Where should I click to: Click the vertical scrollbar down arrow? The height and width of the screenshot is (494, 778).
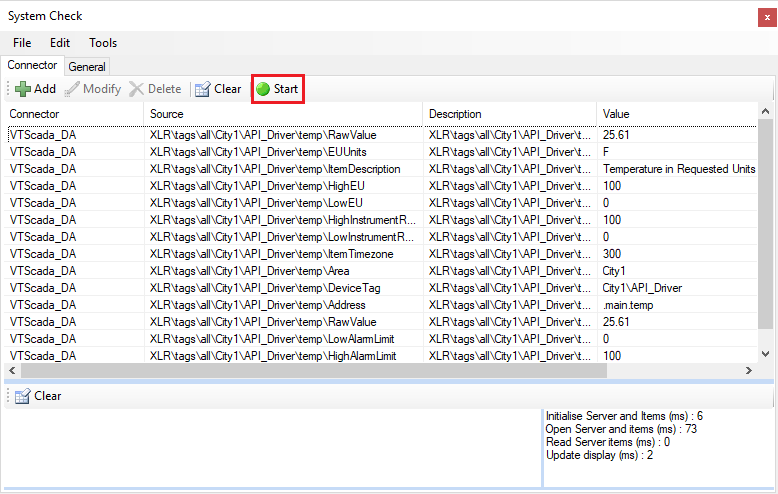(766, 354)
